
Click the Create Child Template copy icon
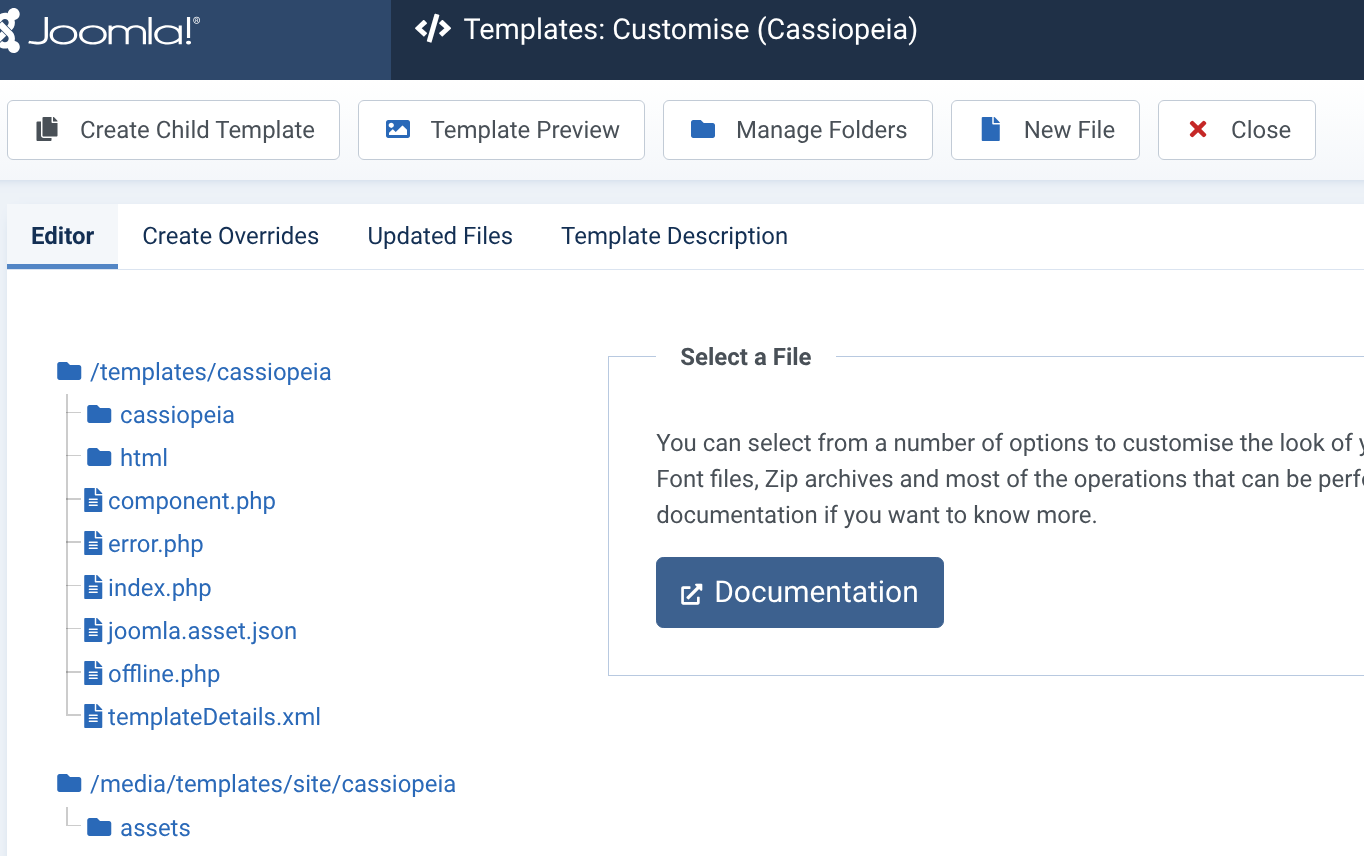(47, 130)
